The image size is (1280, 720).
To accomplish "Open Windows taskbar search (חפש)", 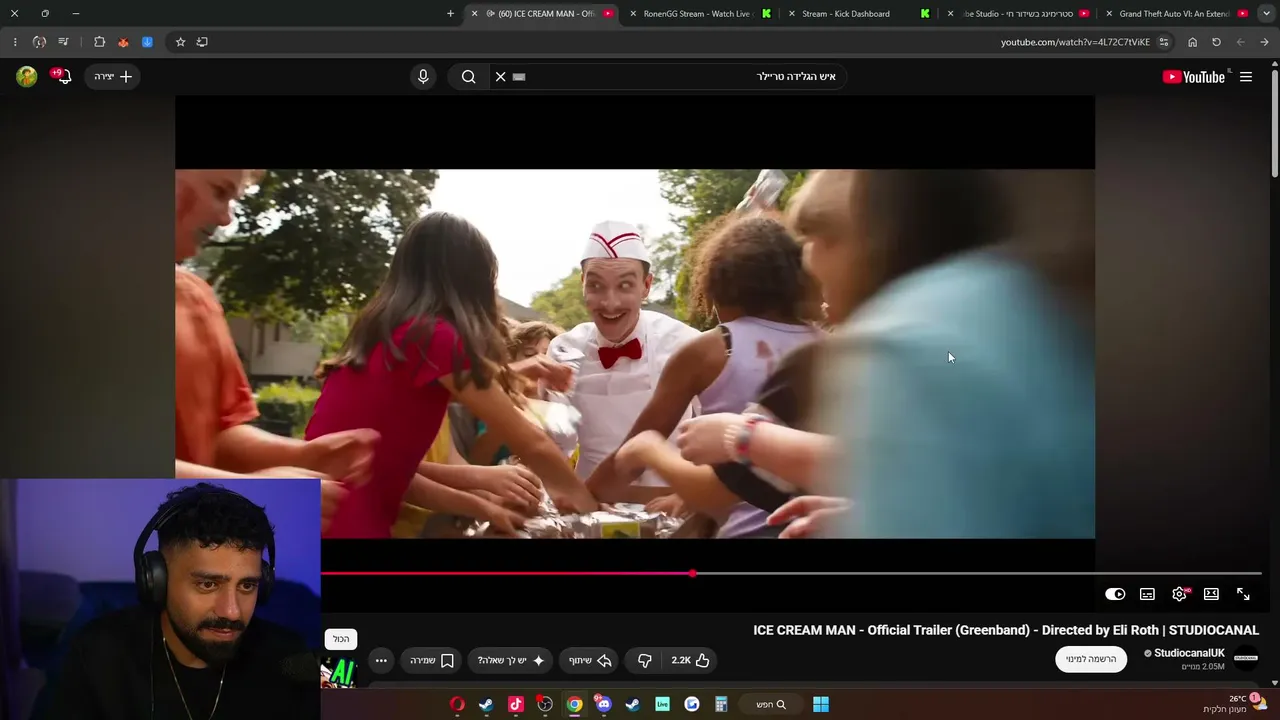I will 770,704.
